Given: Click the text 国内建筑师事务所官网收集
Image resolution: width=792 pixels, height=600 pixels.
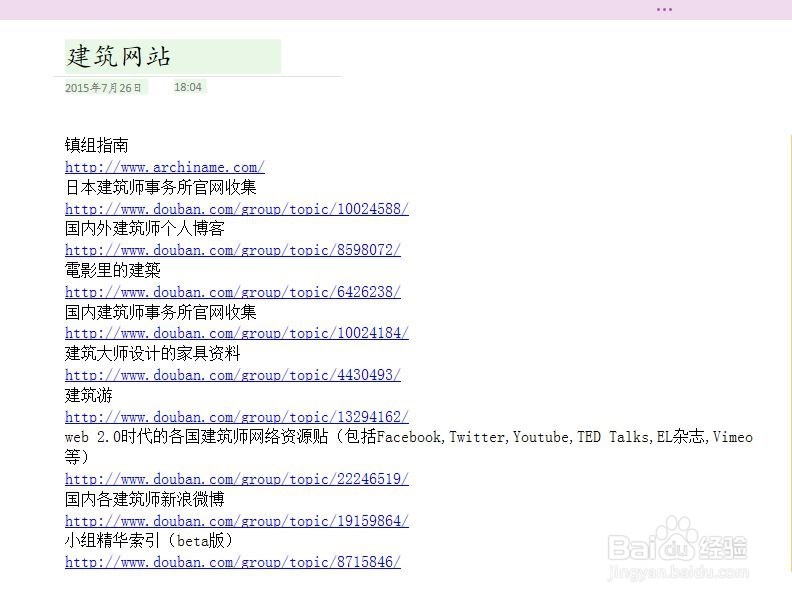Looking at the screenshot, I should [x=161, y=312].
